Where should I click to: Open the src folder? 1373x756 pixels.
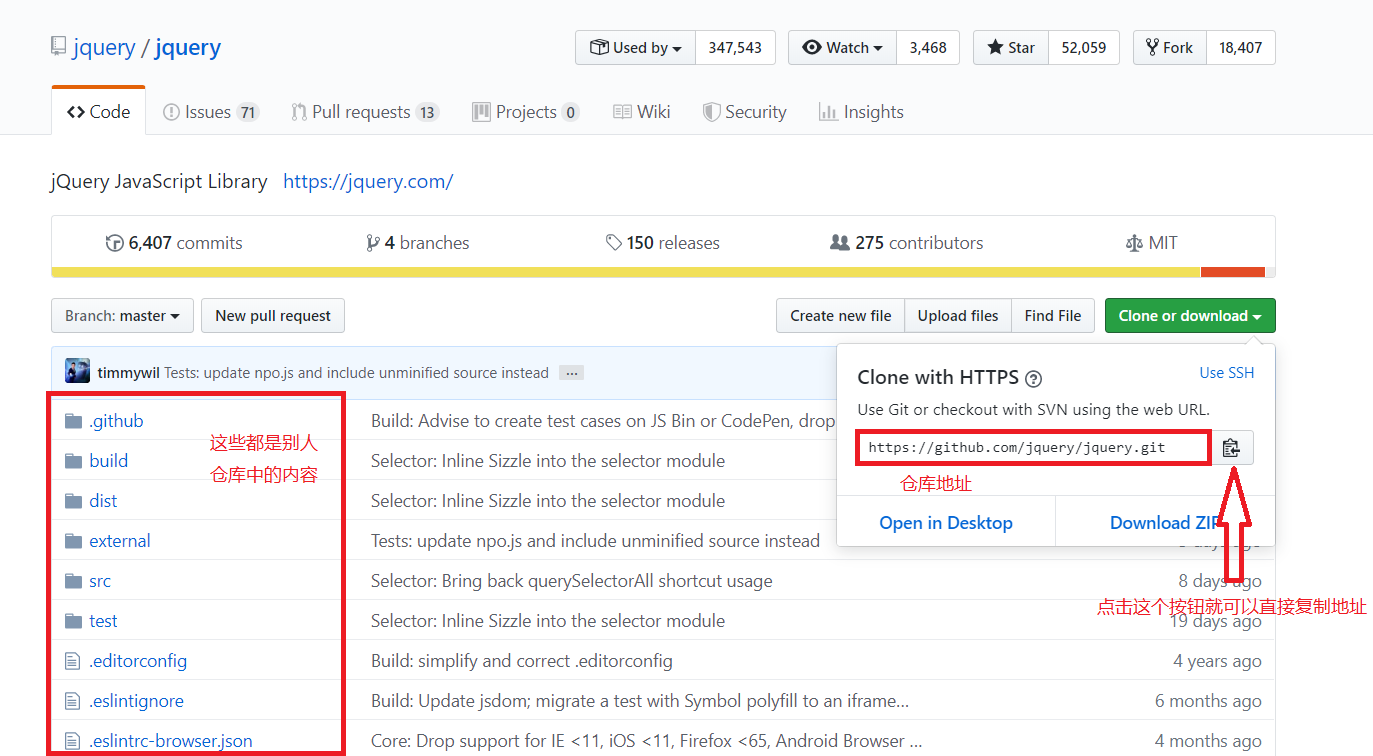pos(100,581)
